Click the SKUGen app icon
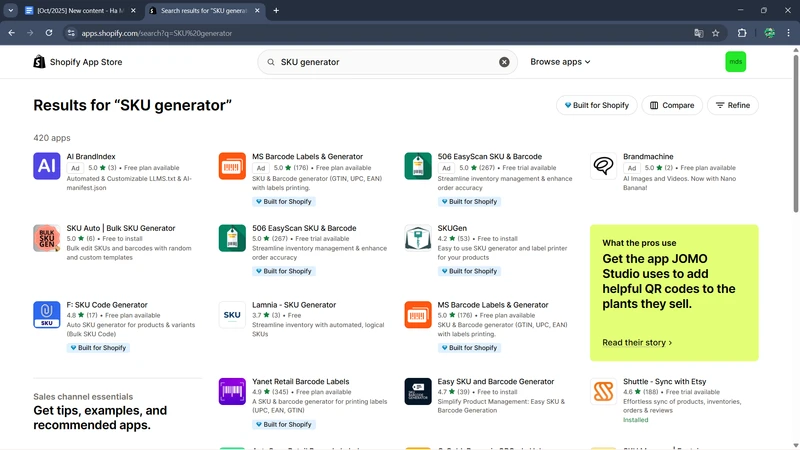This screenshot has width=800, height=450. [418, 238]
